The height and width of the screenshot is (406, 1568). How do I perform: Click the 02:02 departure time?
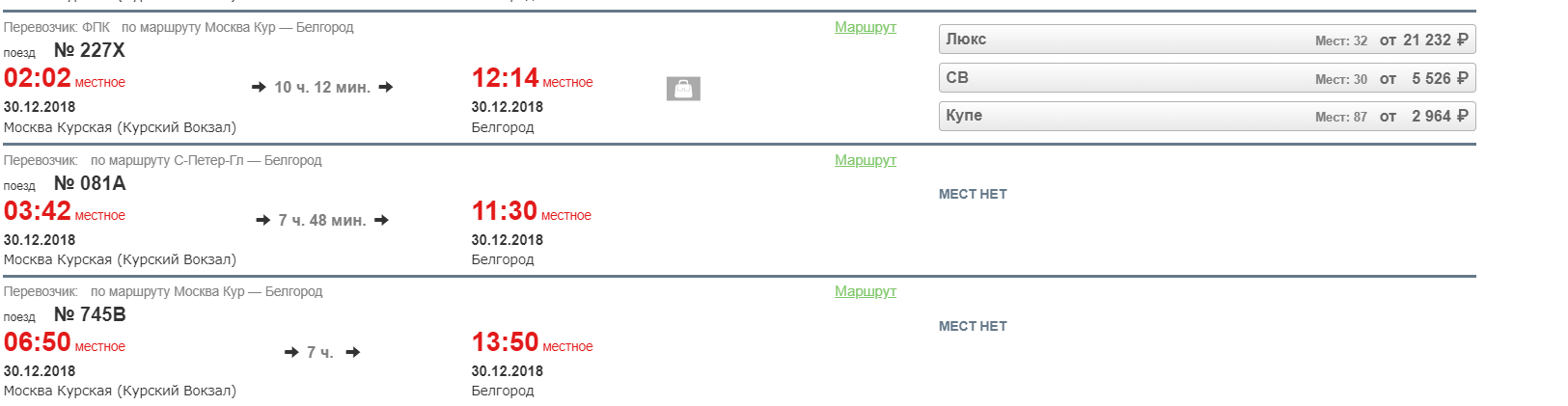tap(38, 78)
